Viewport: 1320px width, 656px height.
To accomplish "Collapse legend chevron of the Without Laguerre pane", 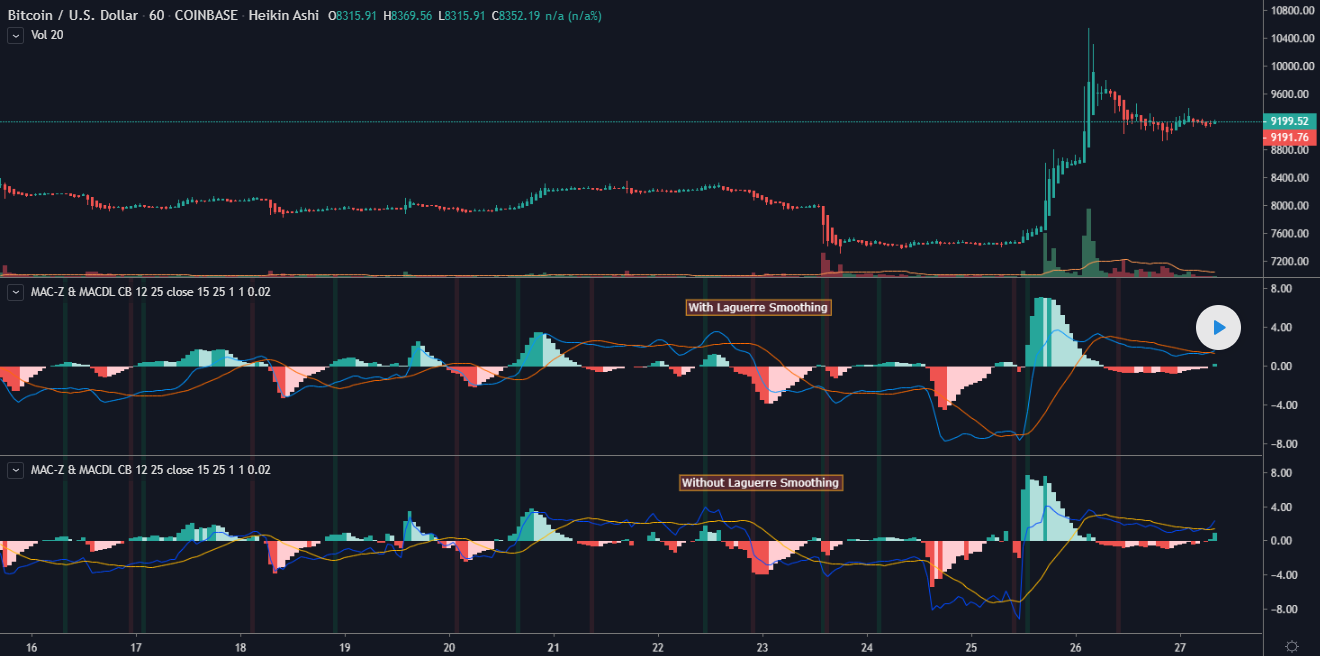I will point(15,469).
